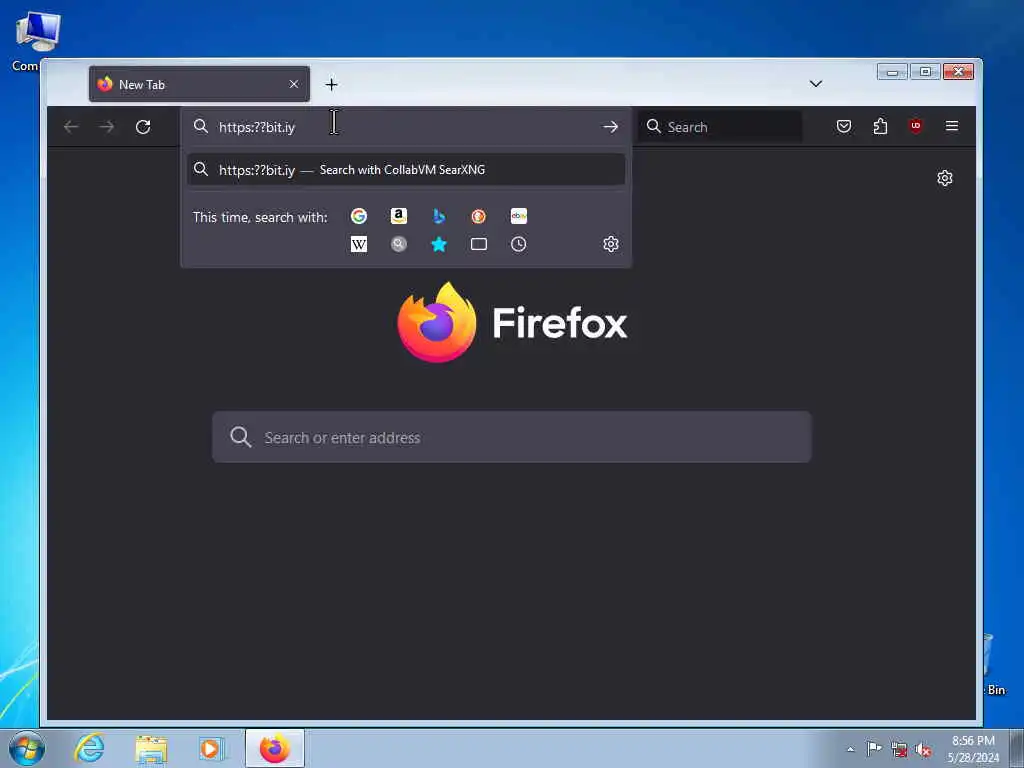1024x768 pixels.
Task: Show hidden tray icons arrow
Action: (850, 749)
